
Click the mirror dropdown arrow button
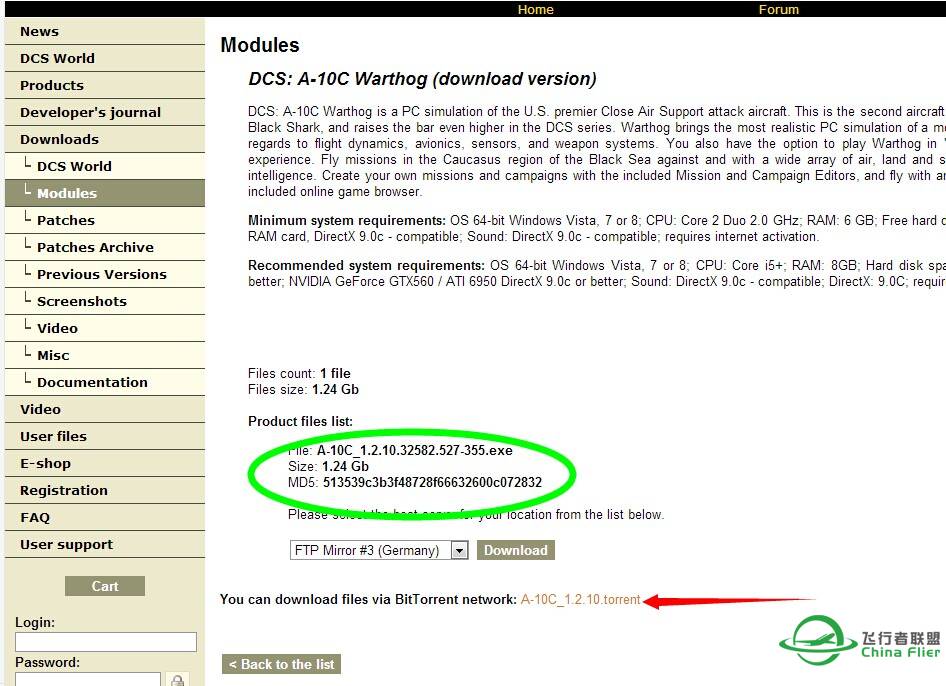[460, 550]
